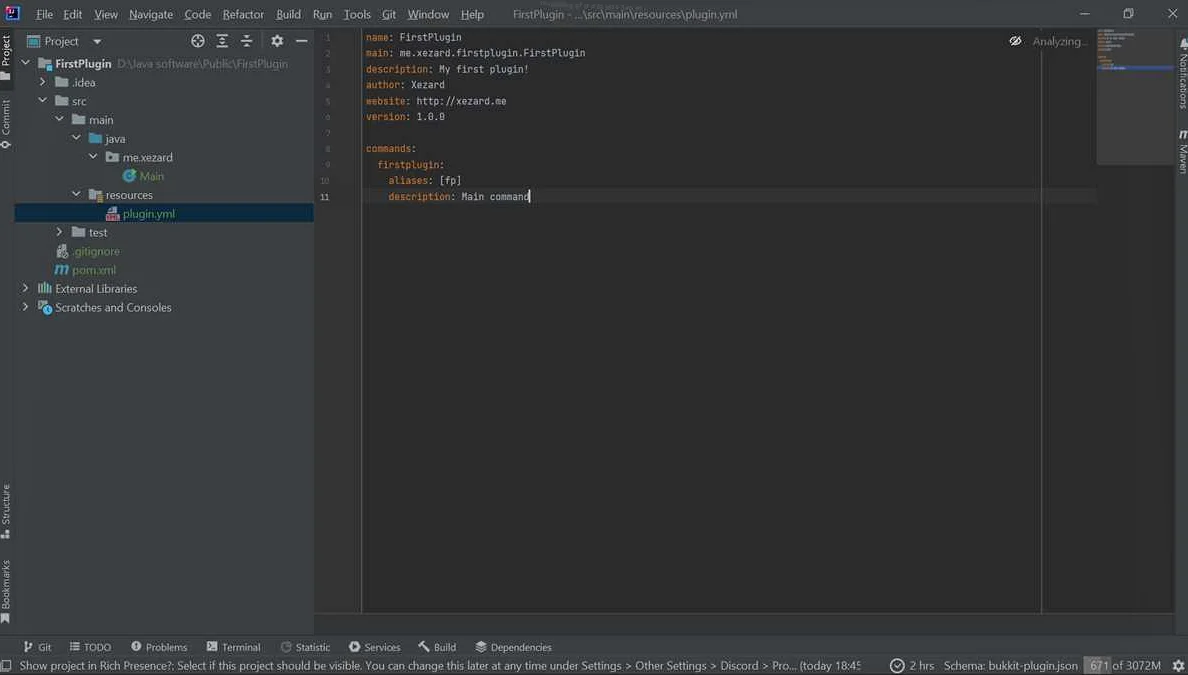Viewport: 1188px width, 675px height.
Task: Expand all items in Project tree
Action: tap(222, 41)
